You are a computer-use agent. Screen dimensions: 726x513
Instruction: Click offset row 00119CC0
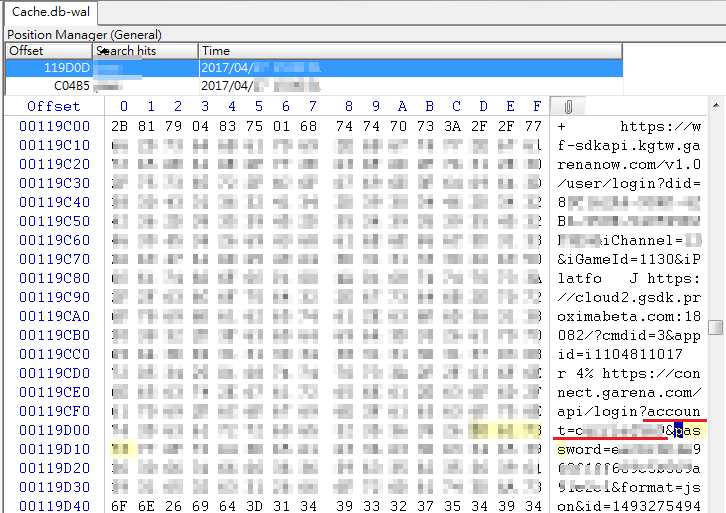(55, 354)
